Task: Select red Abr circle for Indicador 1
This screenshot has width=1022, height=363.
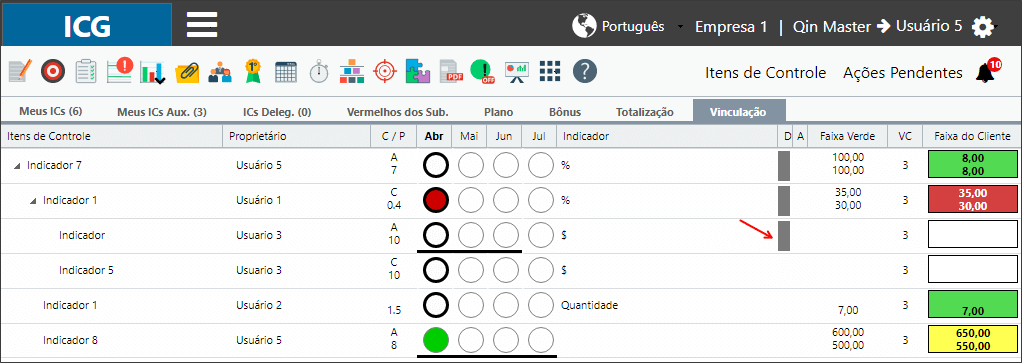Action: (435, 201)
